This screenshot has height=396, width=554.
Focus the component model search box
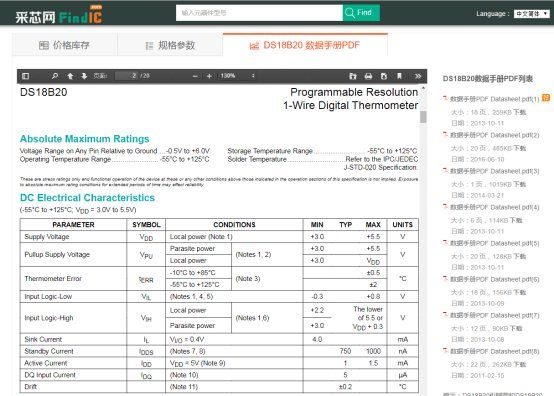pos(259,13)
